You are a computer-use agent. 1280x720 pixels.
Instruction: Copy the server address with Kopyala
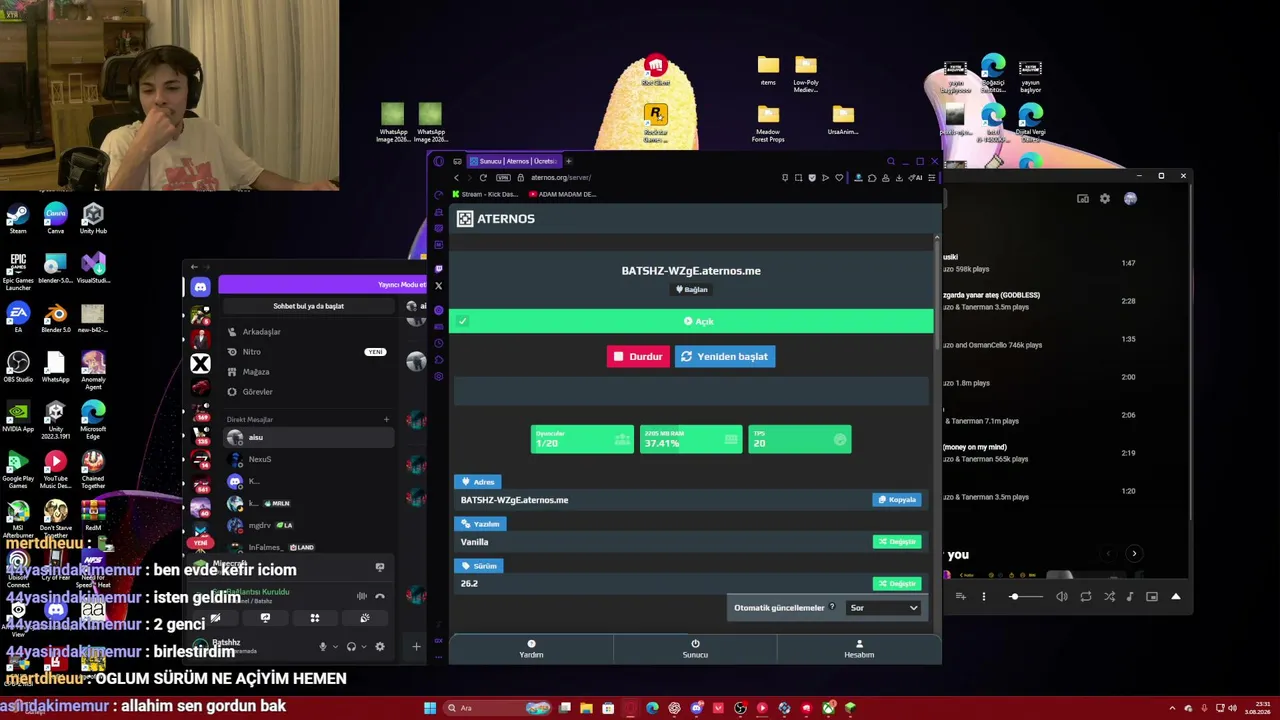point(897,499)
